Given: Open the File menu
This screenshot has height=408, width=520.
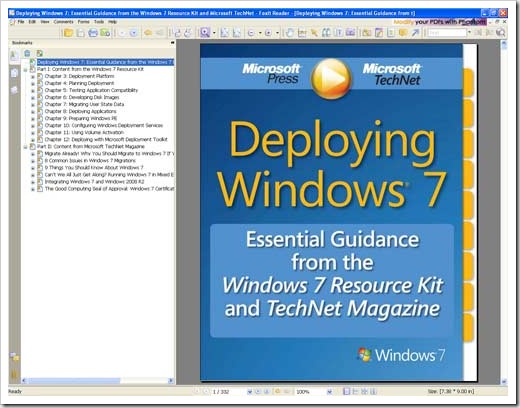Looking at the screenshot, I should tap(21, 22).
